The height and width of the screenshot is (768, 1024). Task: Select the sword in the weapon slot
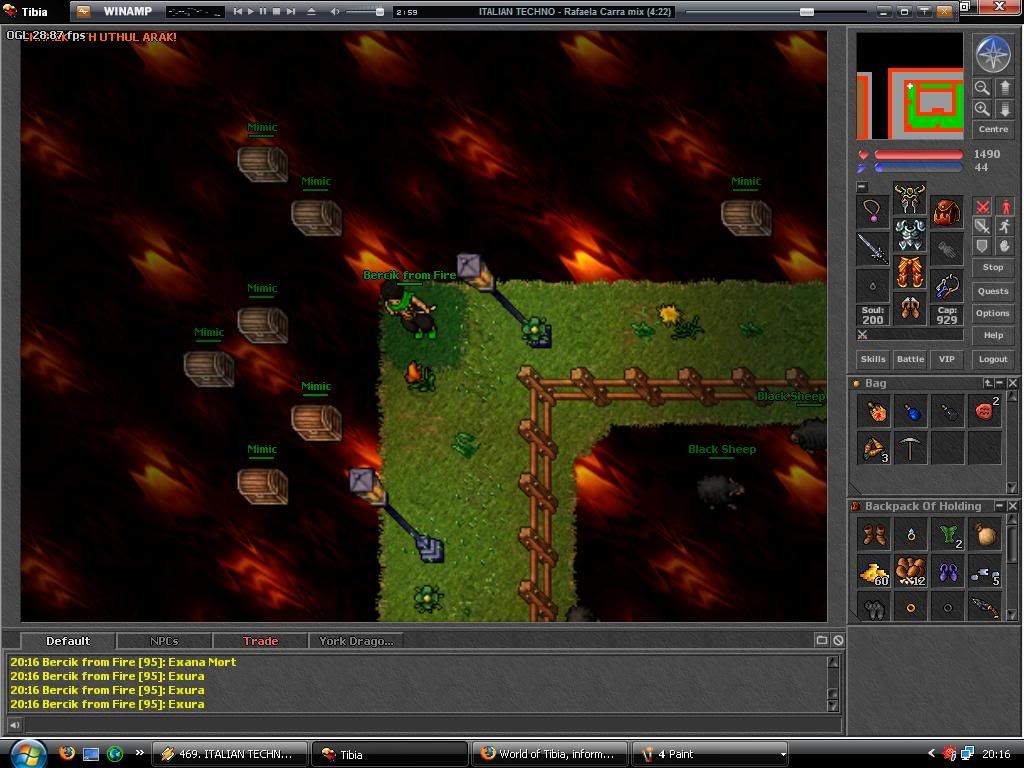click(872, 249)
